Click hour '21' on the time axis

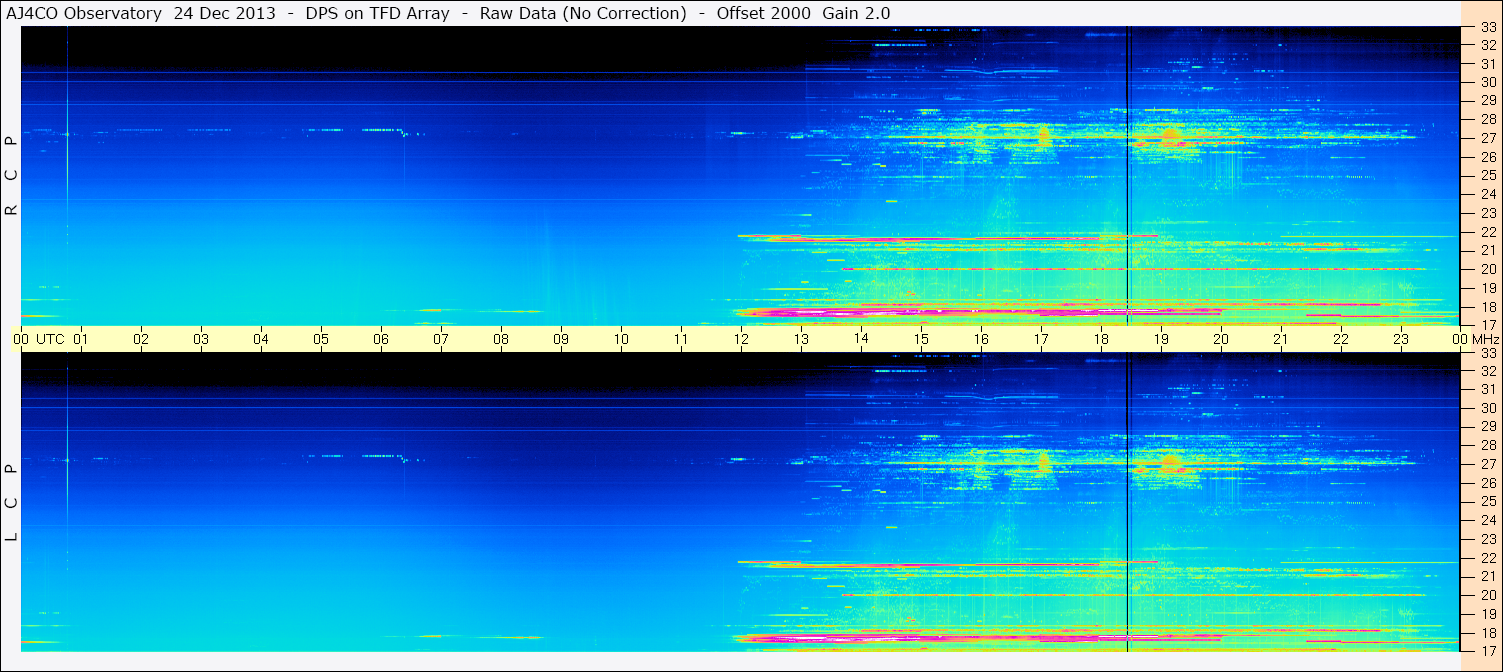click(1281, 340)
